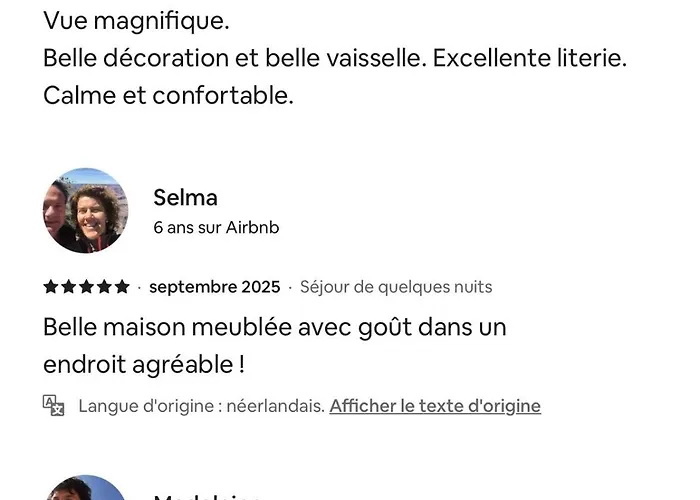700x500 pixels.
Task: Click the translation icon beside Langue d'origine
Action: point(54,405)
